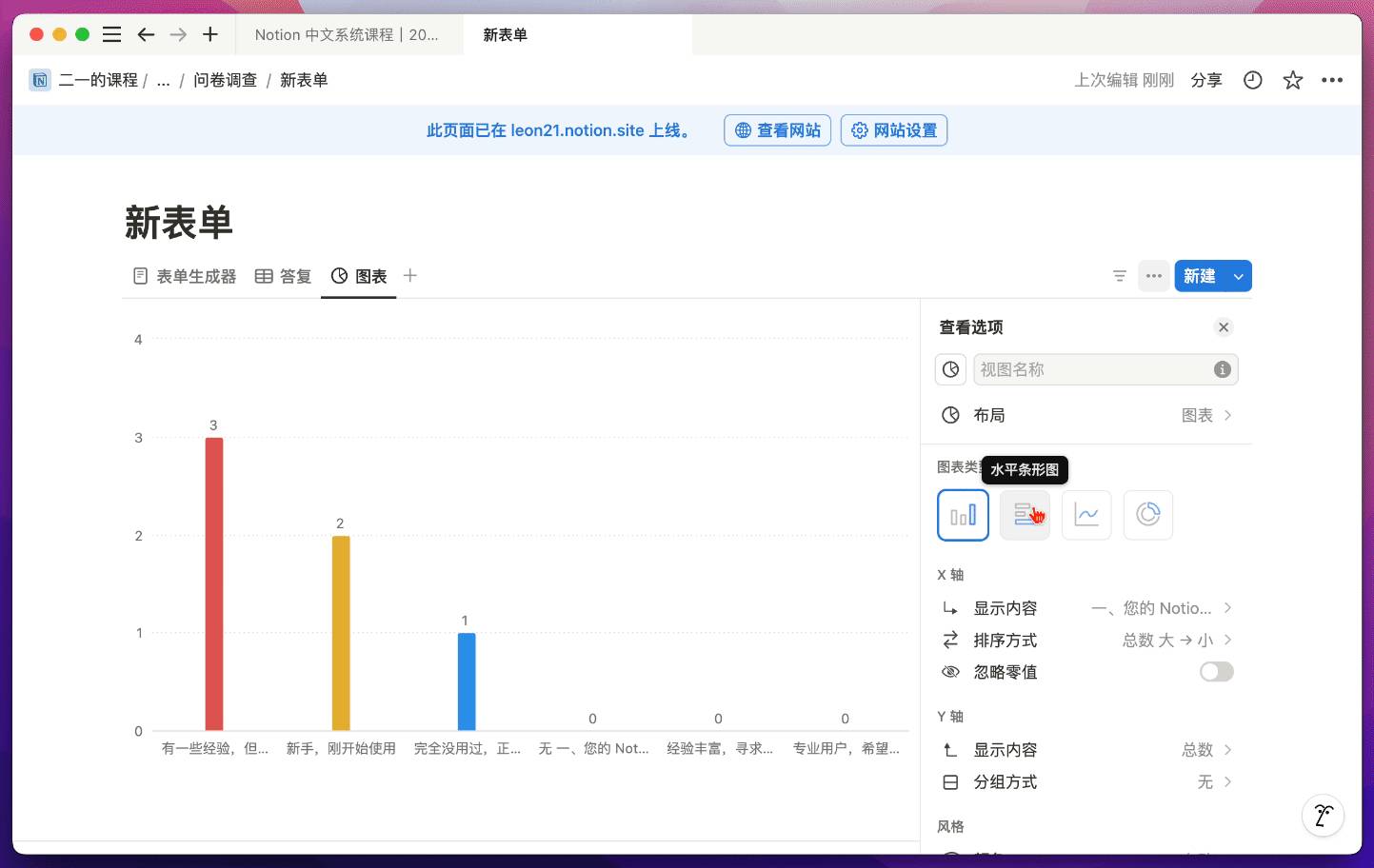Screen dimensions: 1374x868
Task: Click the yellow chart bar labeled 2
Action: (x=341, y=633)
